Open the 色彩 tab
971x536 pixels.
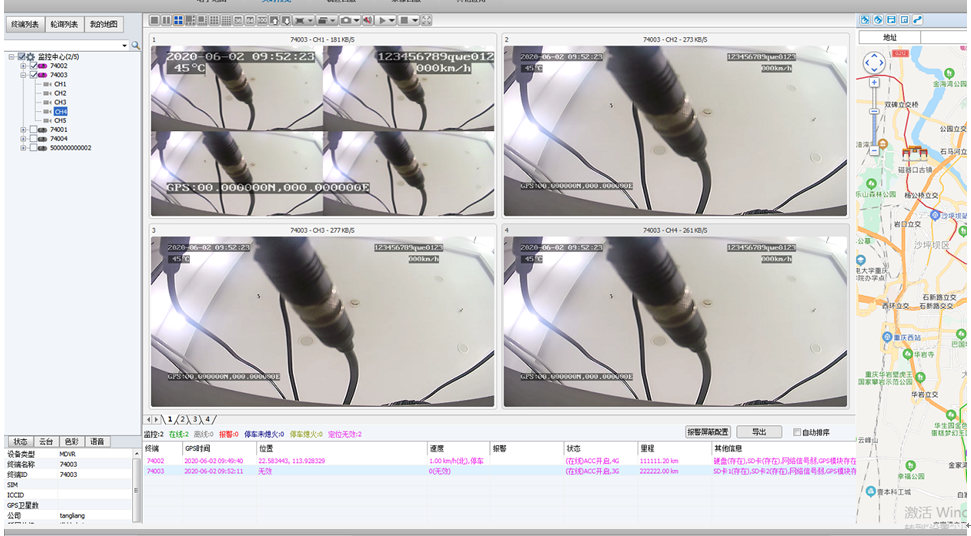click(71, 441)
